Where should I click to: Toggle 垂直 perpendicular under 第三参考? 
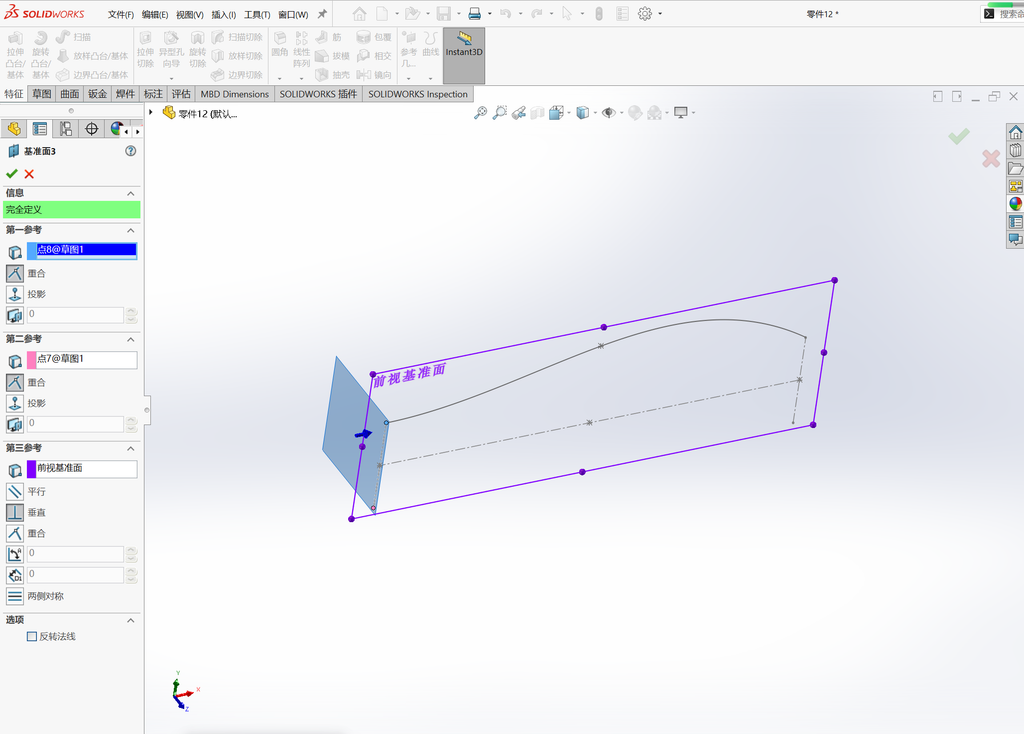tap(15, 512)
